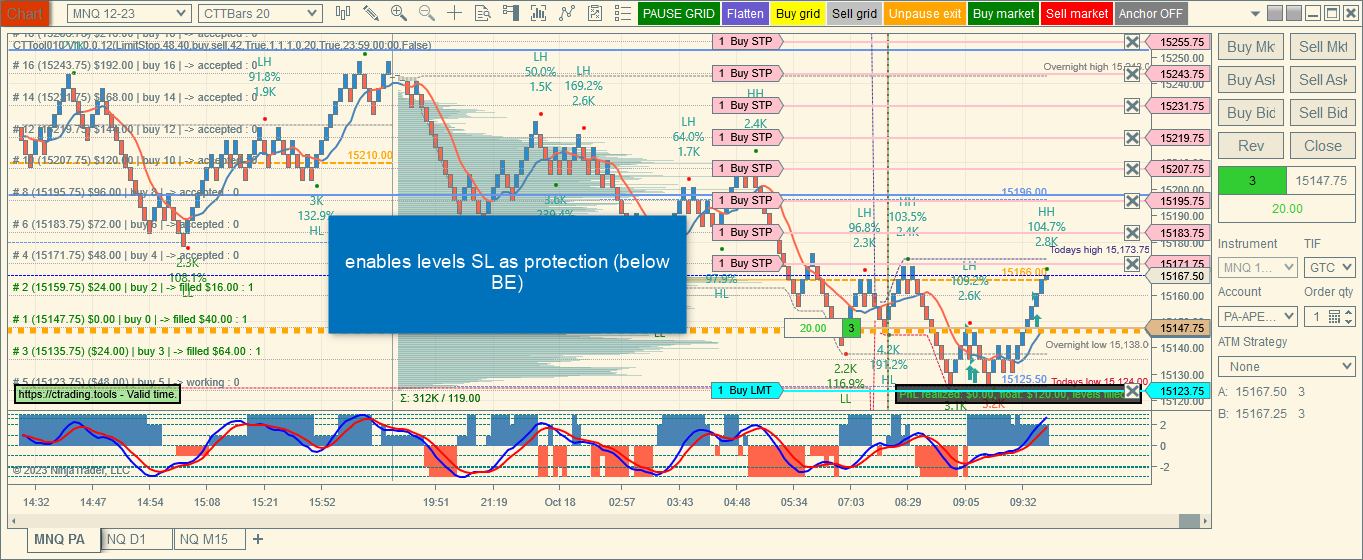Viewport: 1363px width, 560px height.
Task: Click the horizontal chart scrollbar thumb
Action: click(x=1188, y=520)
